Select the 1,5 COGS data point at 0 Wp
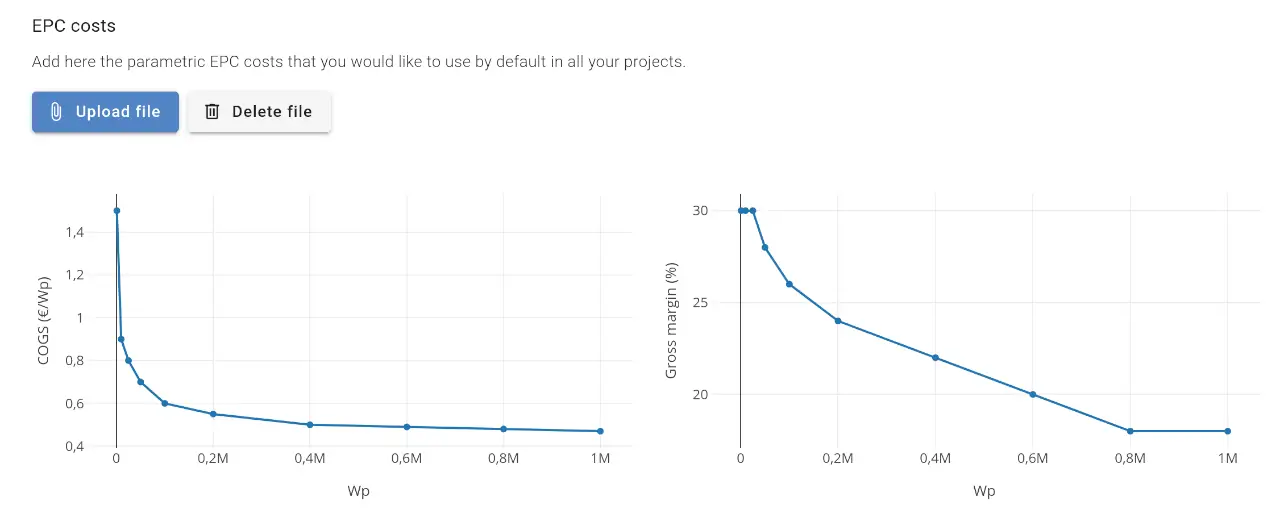This screenshot has width=1280, height=526. click(x=117, y=211)
